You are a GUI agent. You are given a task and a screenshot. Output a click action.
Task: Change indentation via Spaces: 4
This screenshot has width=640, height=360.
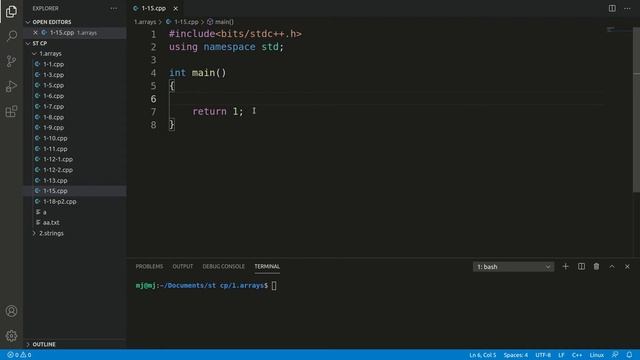coord(516,355)
